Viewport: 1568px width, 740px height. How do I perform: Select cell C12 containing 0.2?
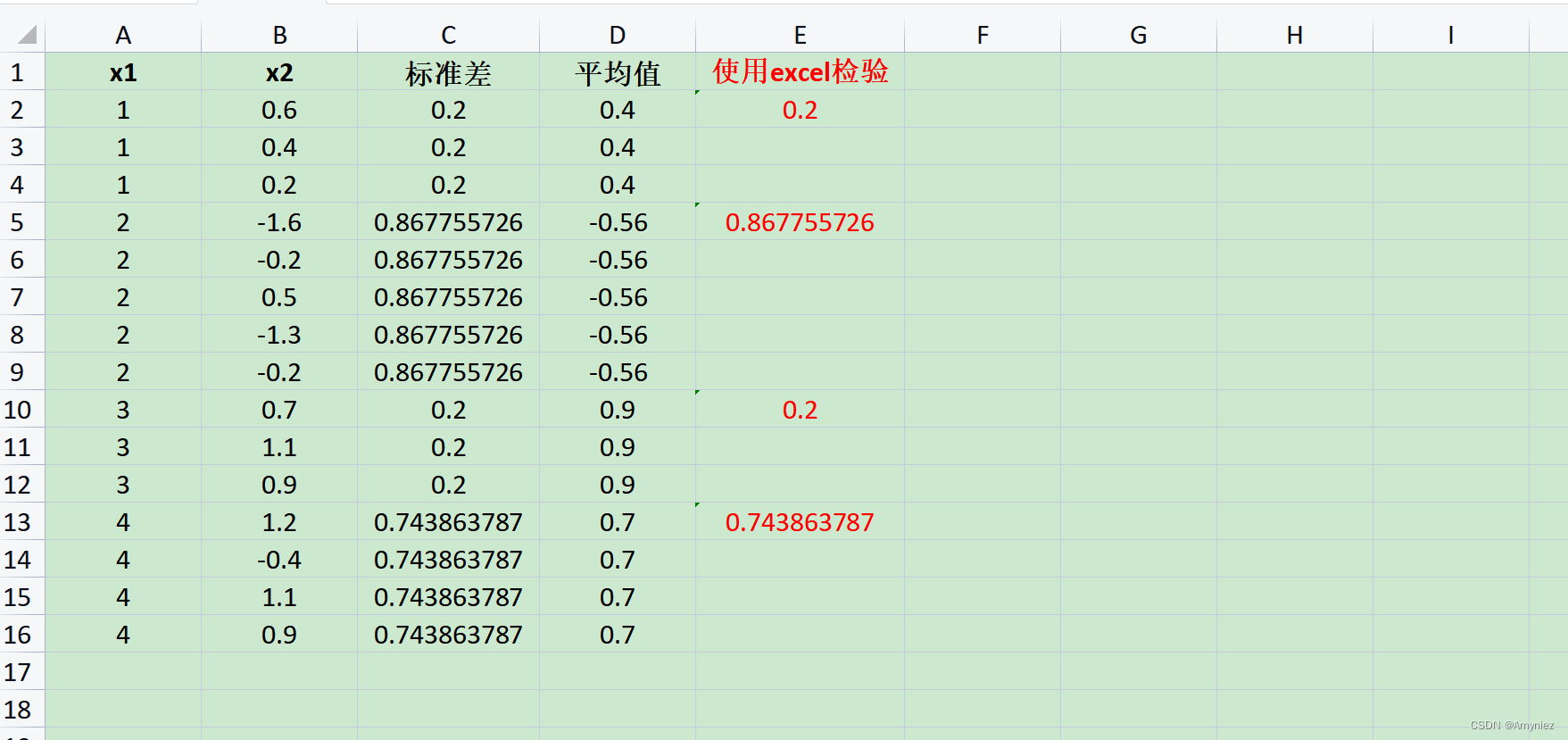pyautogui.click(x=448, y=485)
